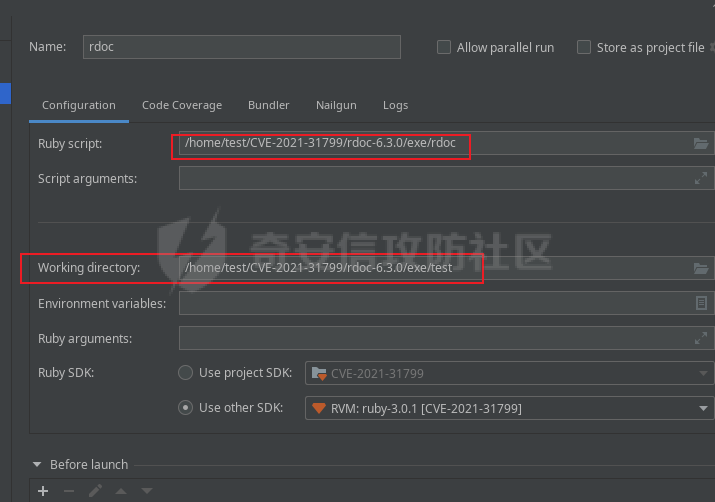This screenshot has height=502, width=715.
Task: Open Environment variables editor icon
Action: [701, 303]
